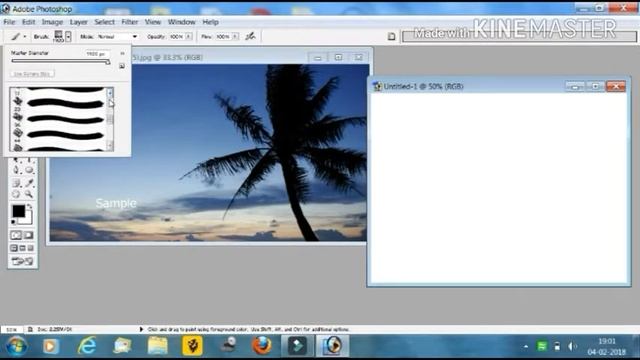Screen dimensions: 640x360
Task: Select the Hand tool
Action: 16,195
